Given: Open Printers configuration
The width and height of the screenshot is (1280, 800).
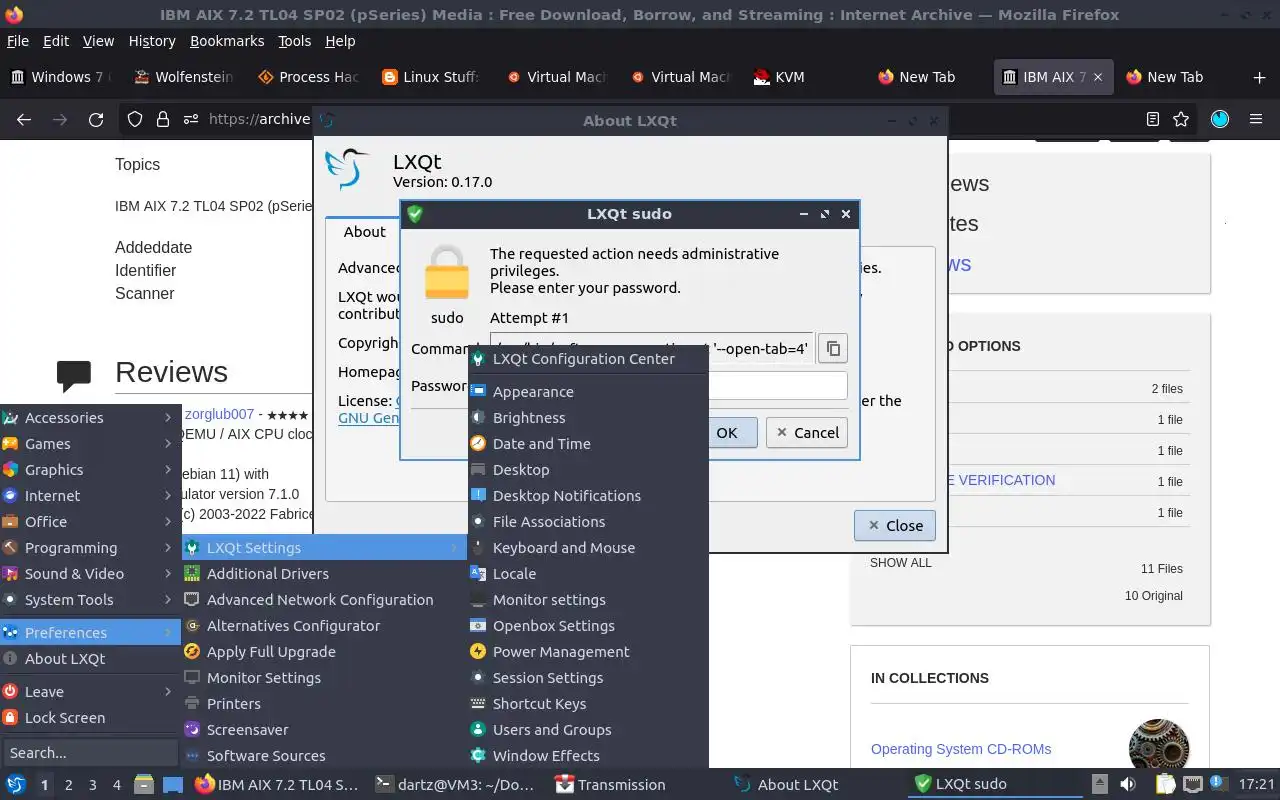Looking at the screenshot, I should point(325,704).
